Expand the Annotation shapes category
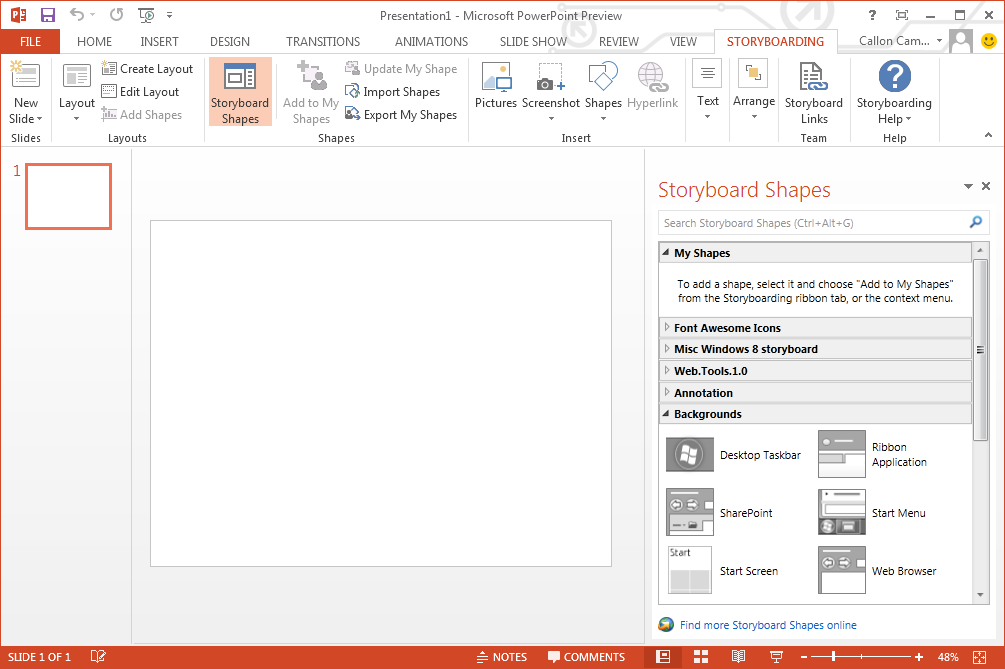Image resolution: width=1005 pixels, height=669 pixels. point(703,393)
